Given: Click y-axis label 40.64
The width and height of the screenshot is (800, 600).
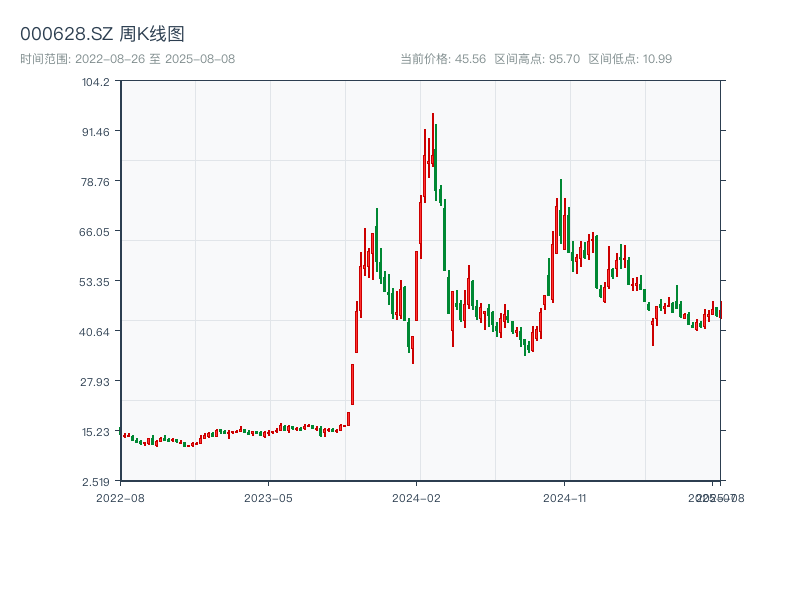Looking at the screenshot, I should pyautogui.click(x=94, y=332).
